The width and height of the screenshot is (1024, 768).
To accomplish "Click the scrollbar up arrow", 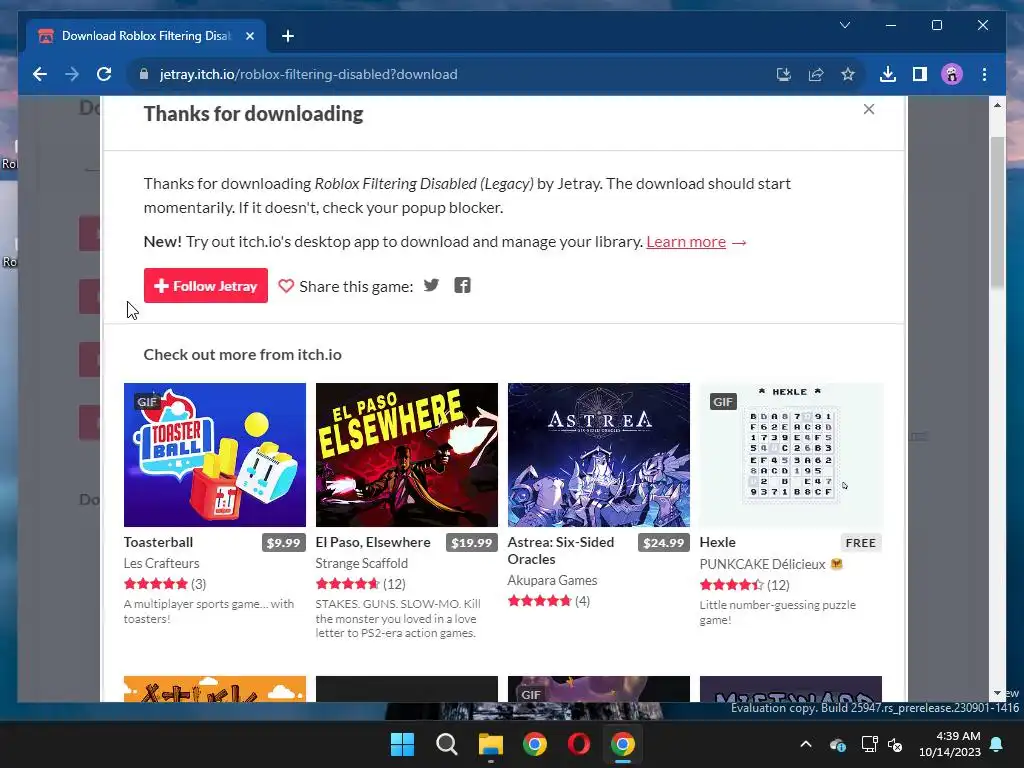I will click(997, 104).
